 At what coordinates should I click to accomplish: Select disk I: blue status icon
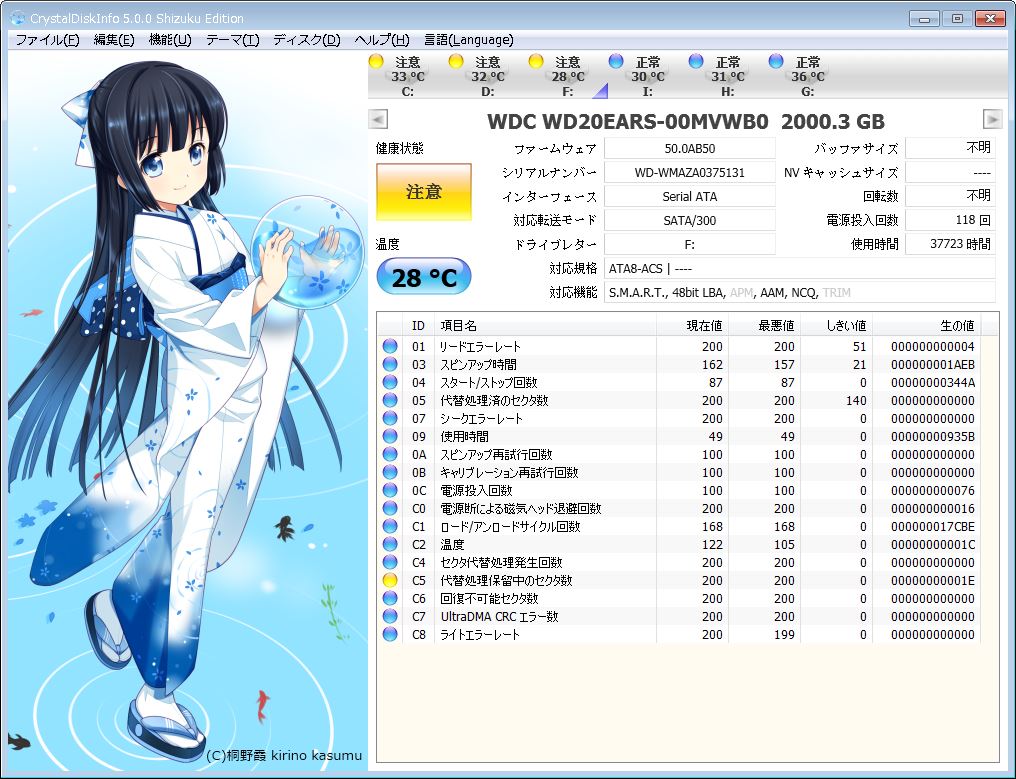(616, 62)
